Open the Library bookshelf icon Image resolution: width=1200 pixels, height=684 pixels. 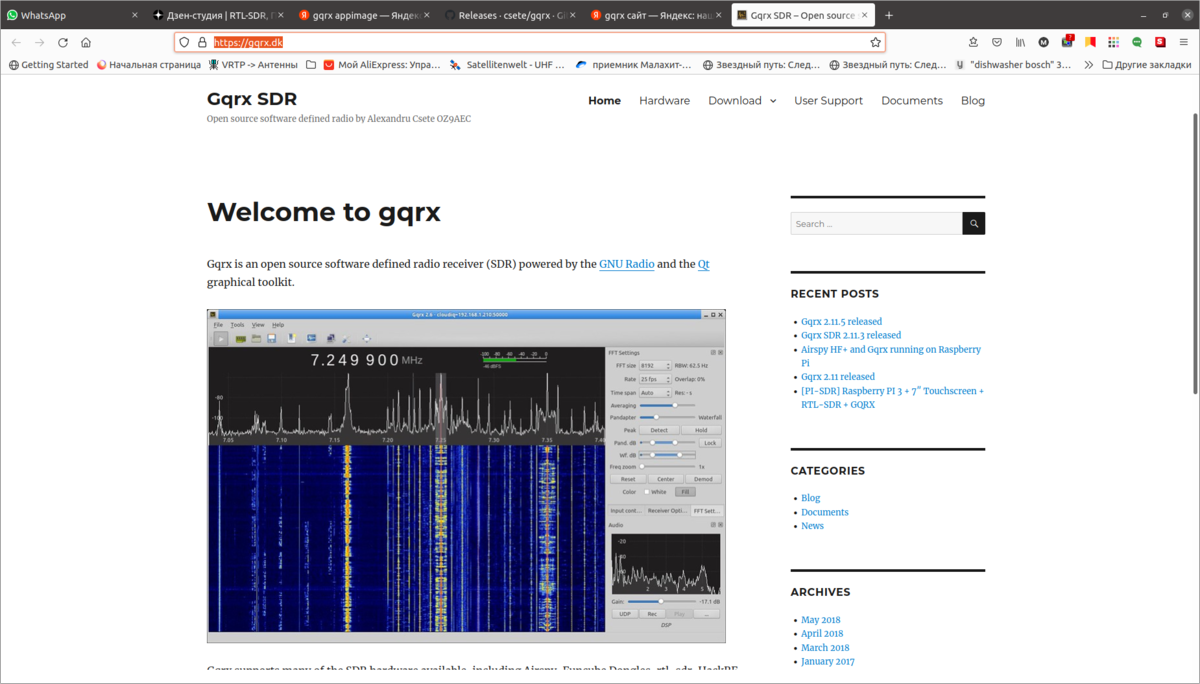pos(1020,42)
